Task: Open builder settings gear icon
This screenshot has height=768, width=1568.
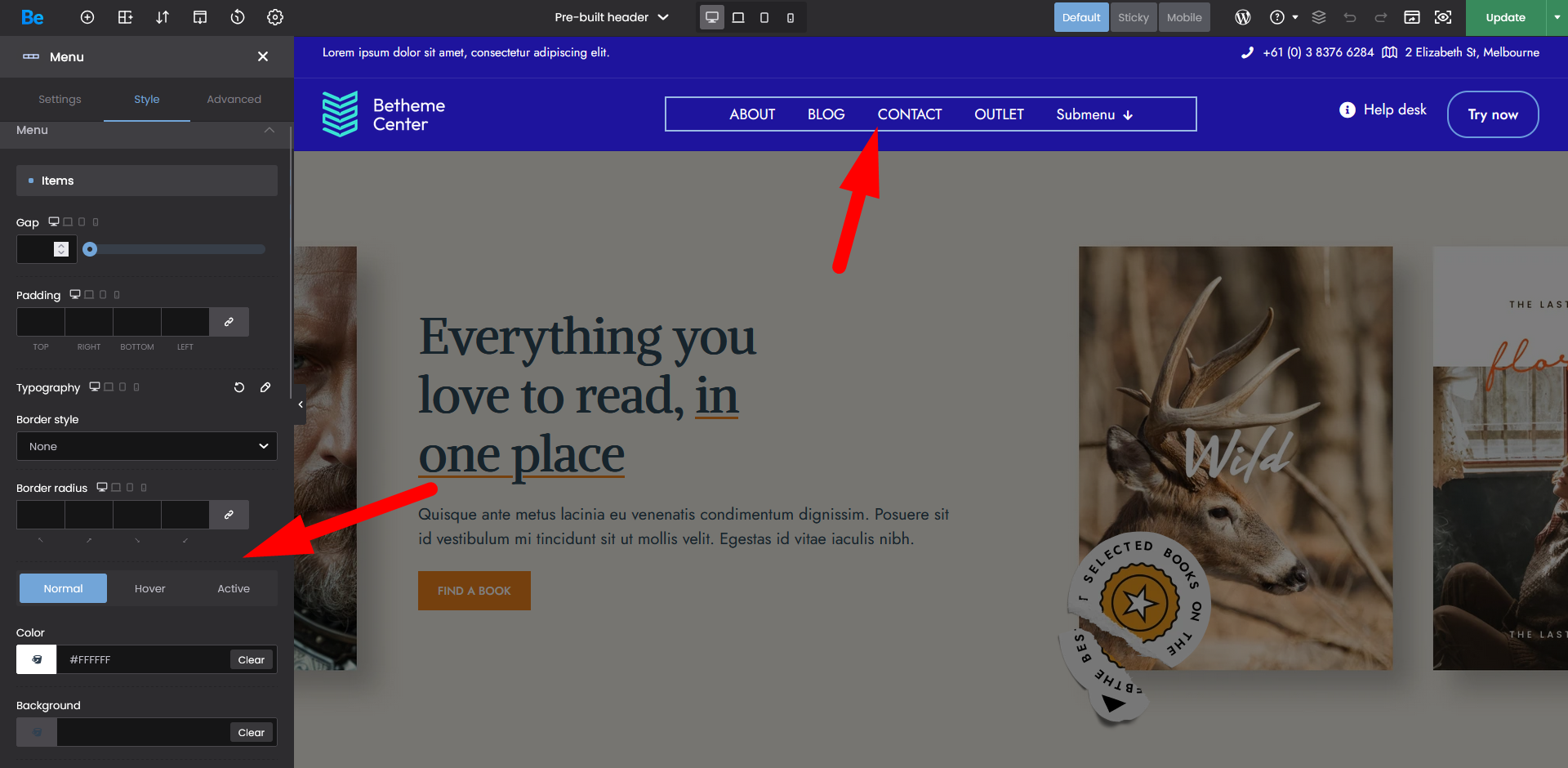Action: pos(275,17)
